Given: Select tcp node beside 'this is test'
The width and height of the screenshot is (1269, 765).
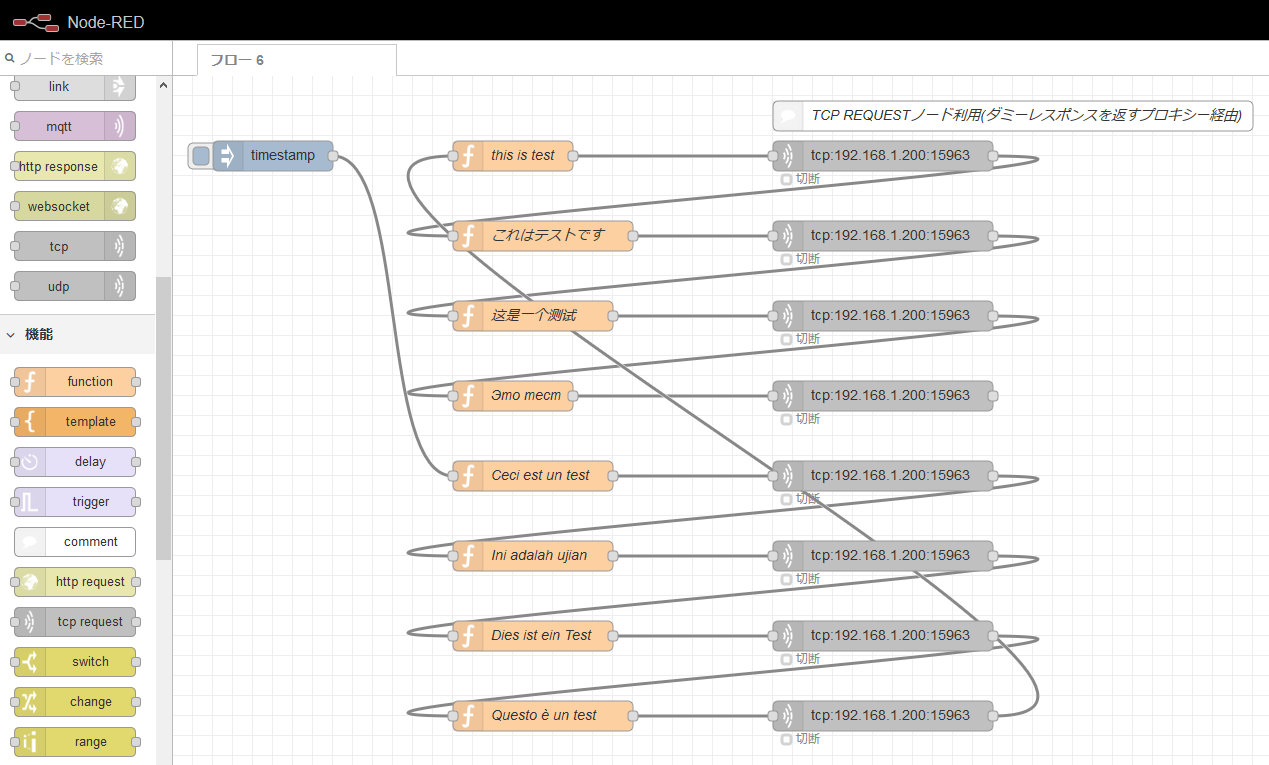Looking at the screenshot, I should 883,156.
